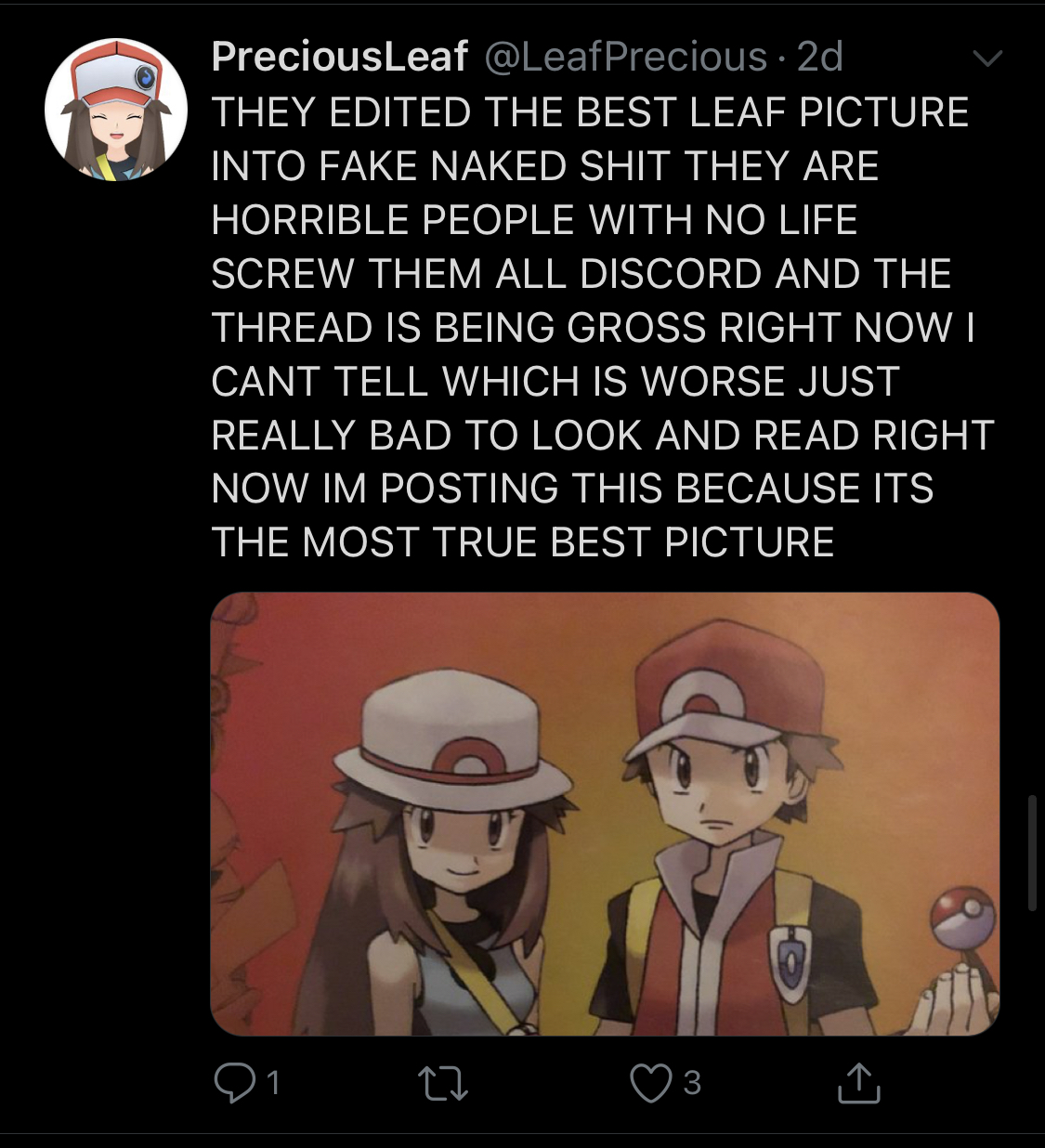Tap the share upload icon
This screenshot has width=1045, height=1148.
858,1083
